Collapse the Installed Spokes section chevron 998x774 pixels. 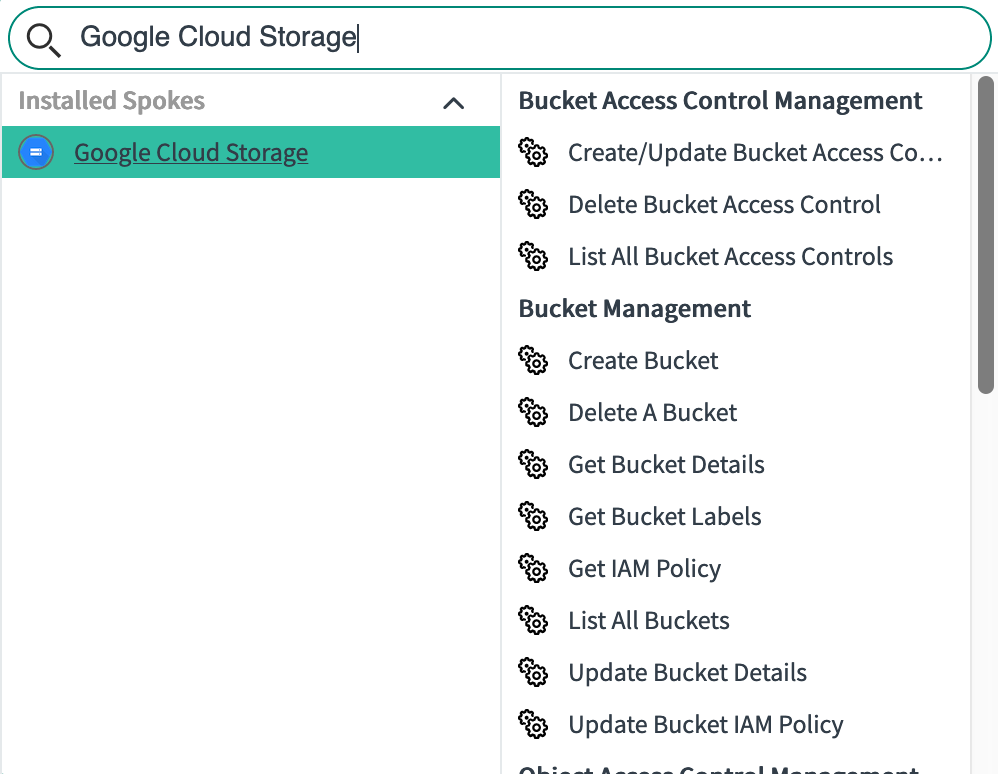(453, 102)
